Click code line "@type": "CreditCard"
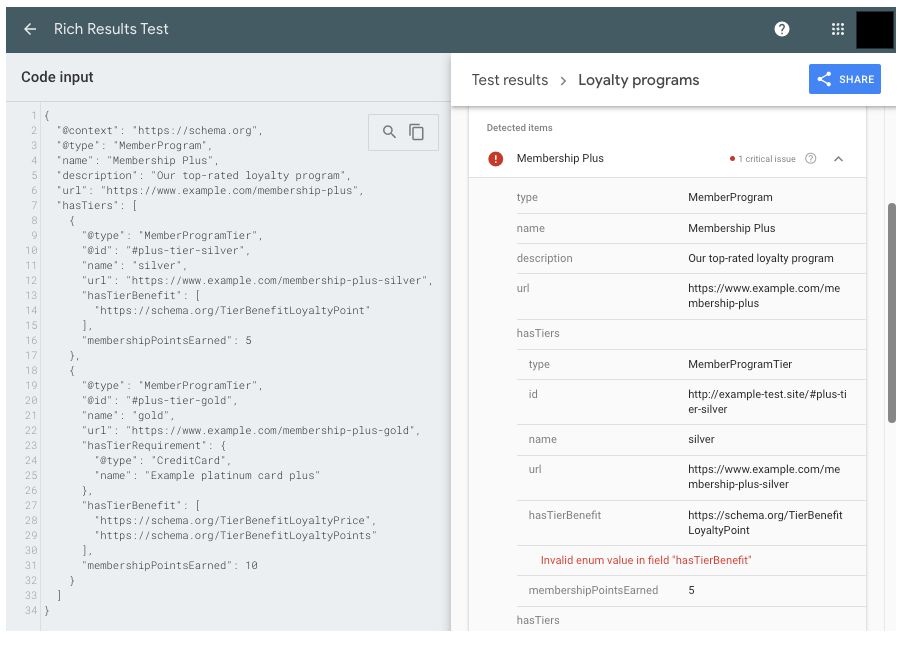Viewport: 903px width, 646px height. 162,461
